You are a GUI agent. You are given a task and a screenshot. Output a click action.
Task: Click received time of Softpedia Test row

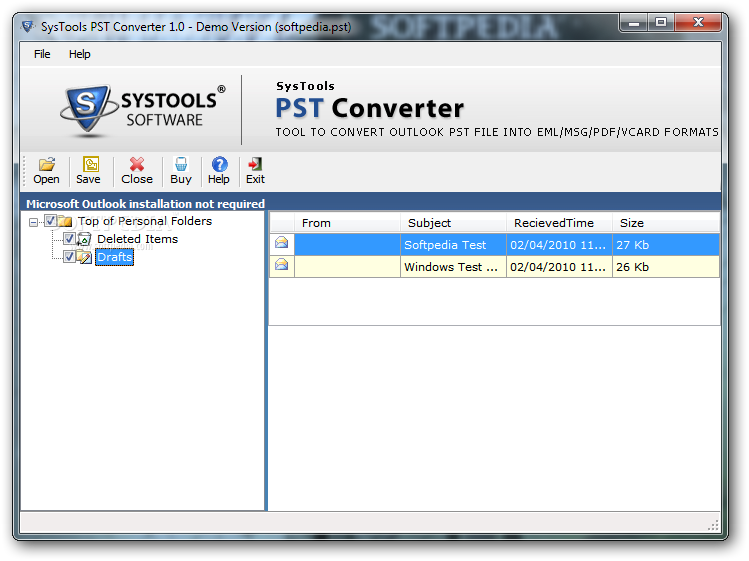(x=559, y=245)
